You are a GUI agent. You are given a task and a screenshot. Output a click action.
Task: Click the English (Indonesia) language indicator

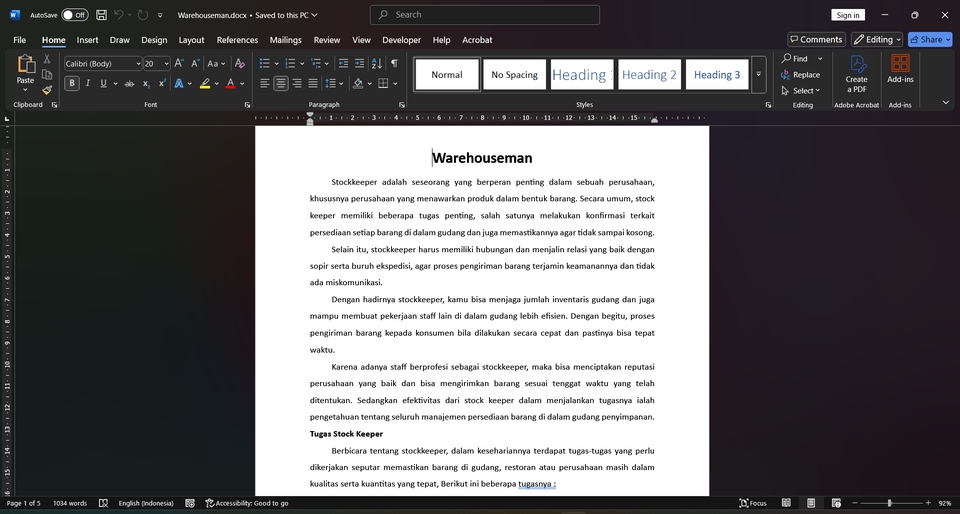(x=146, y=503)
